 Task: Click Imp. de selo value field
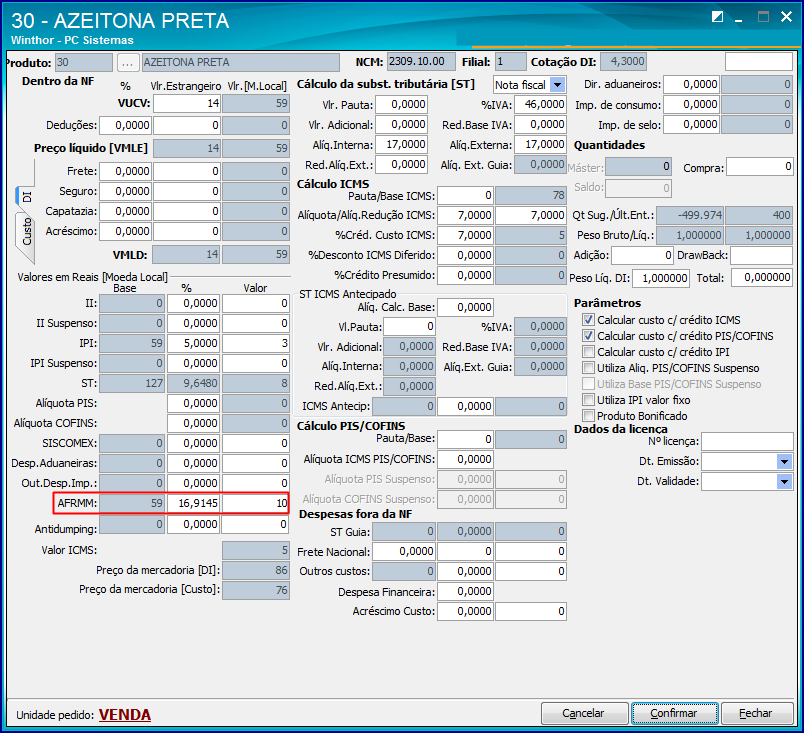691,125
